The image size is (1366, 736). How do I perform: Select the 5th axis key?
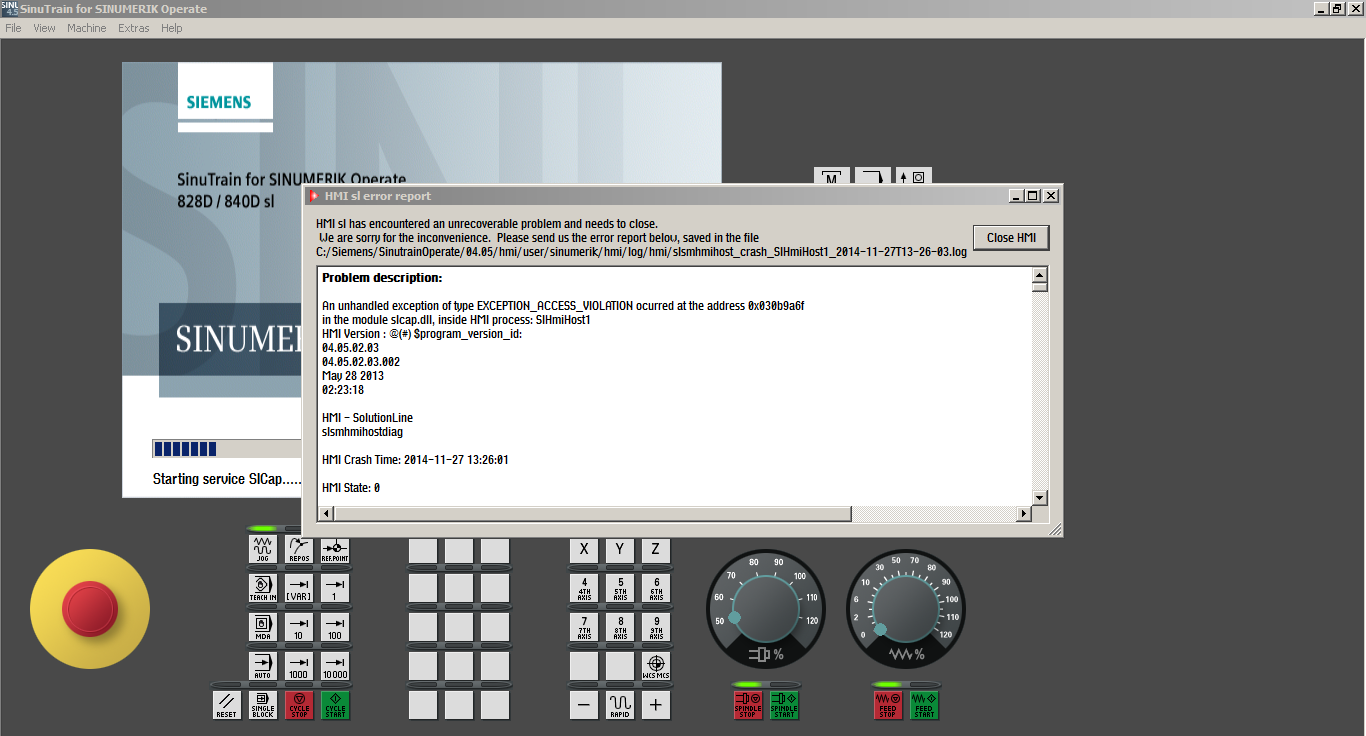click(x=620, y=588)
